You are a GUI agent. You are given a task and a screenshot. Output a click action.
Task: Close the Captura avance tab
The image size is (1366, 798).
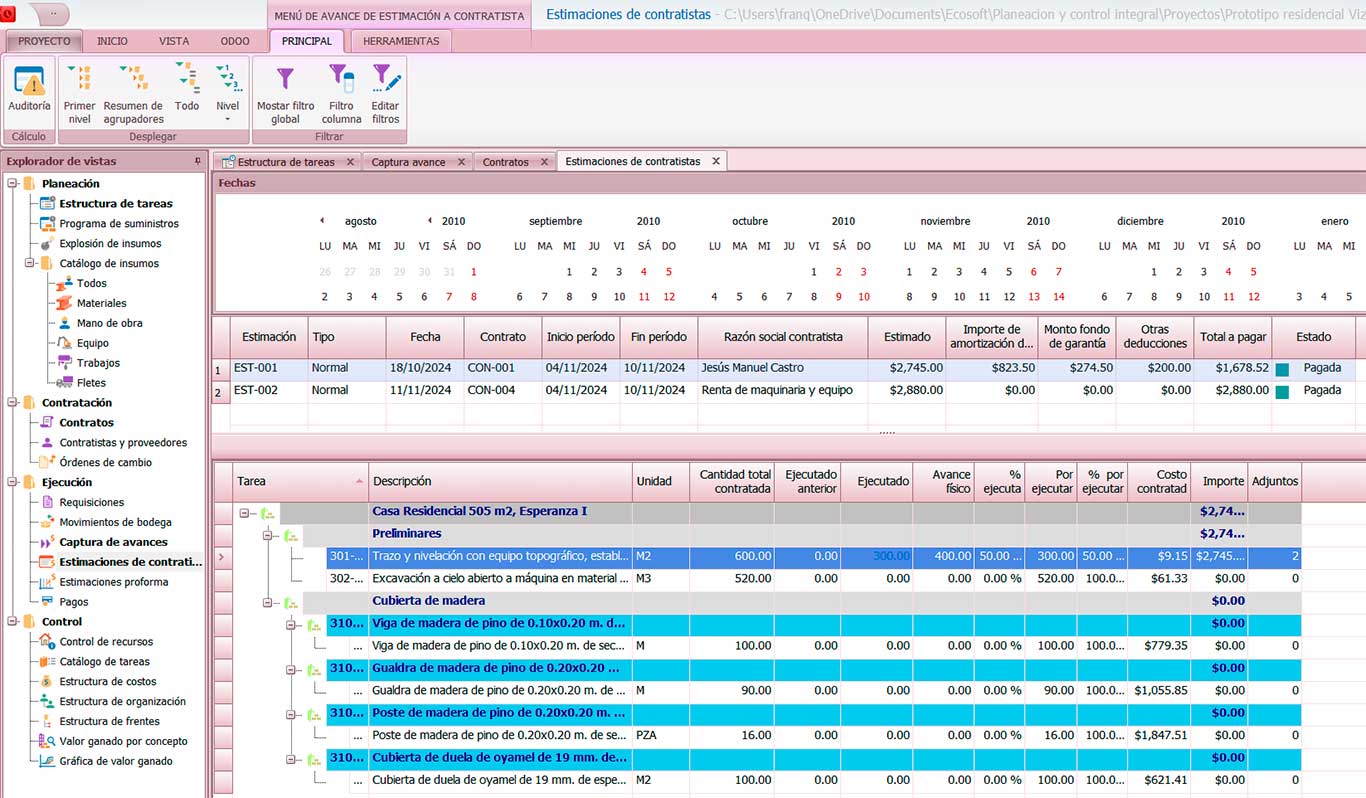(461, 162)
